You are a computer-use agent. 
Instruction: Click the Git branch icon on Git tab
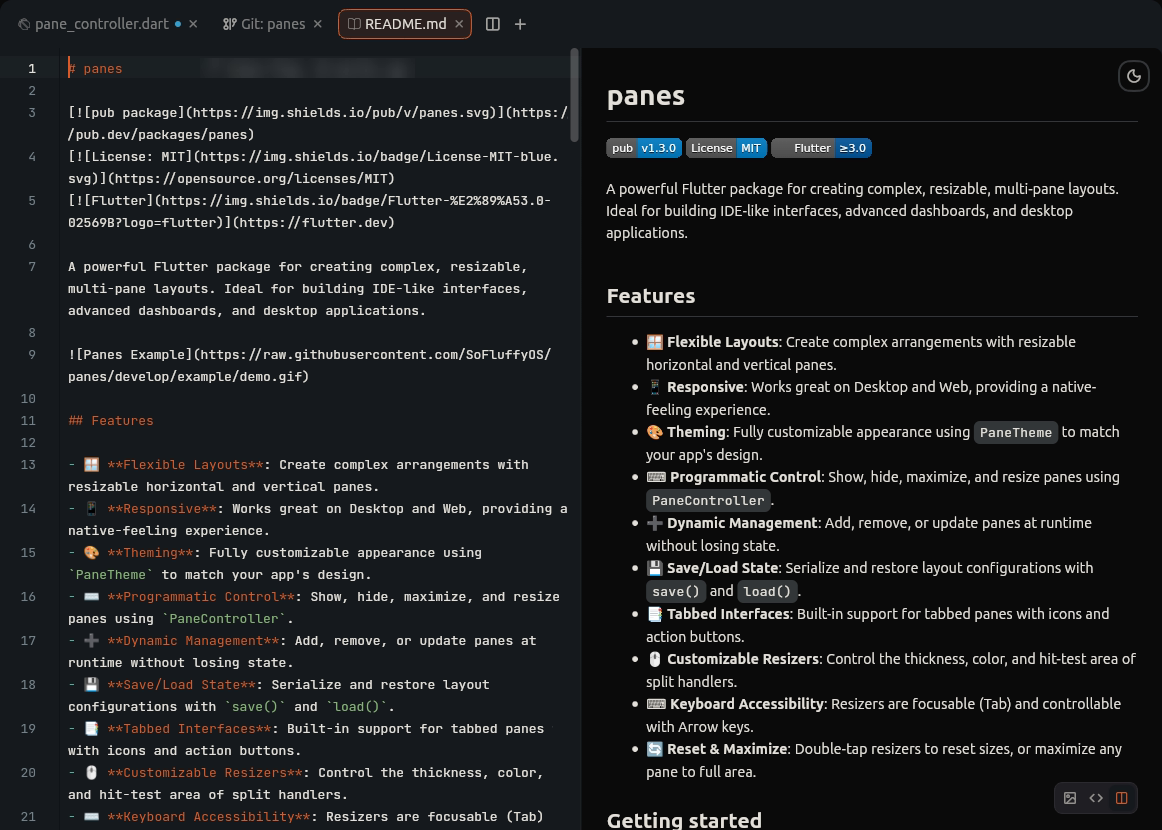[229, 24]
